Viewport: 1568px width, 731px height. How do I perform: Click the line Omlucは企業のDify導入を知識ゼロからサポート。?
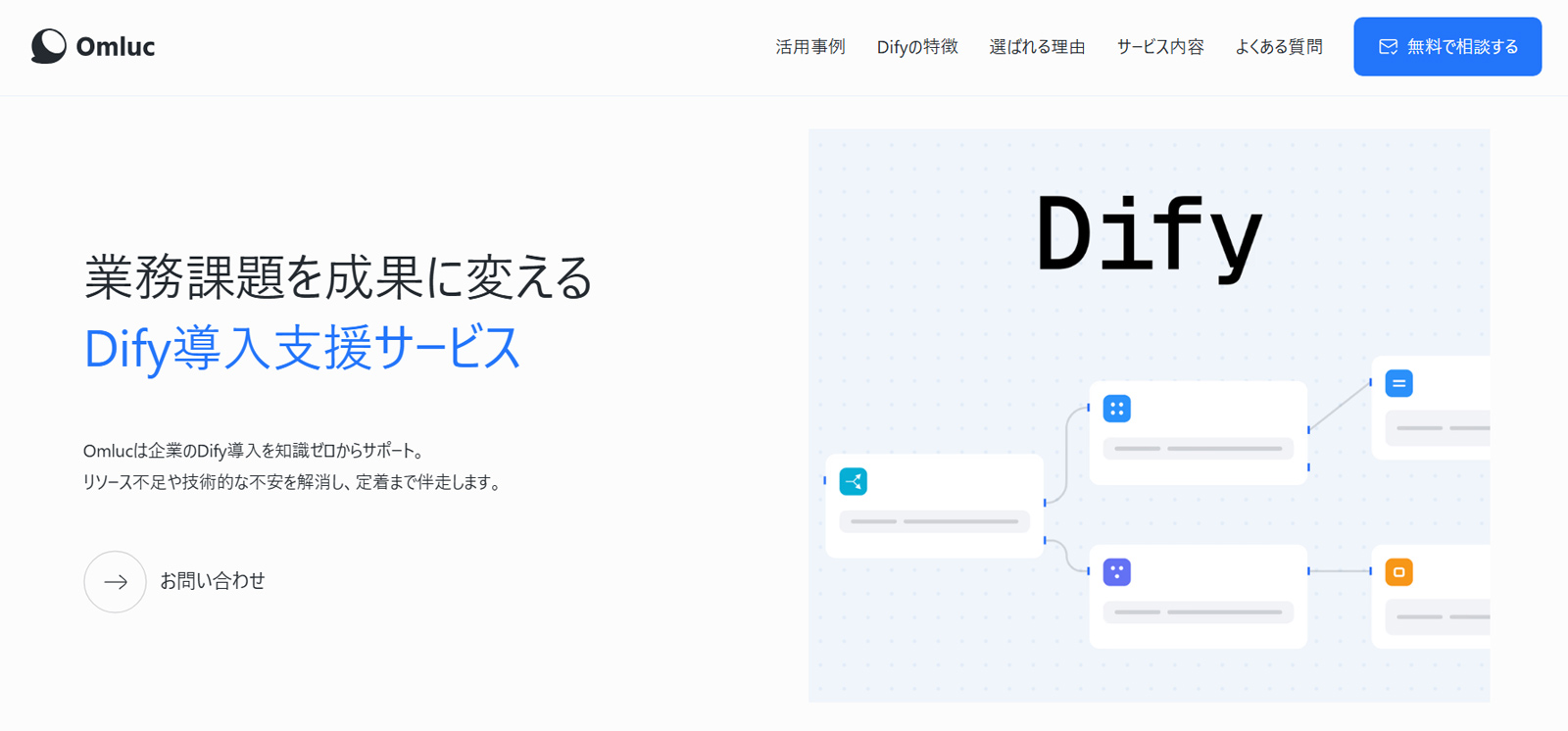pos(254,452)
